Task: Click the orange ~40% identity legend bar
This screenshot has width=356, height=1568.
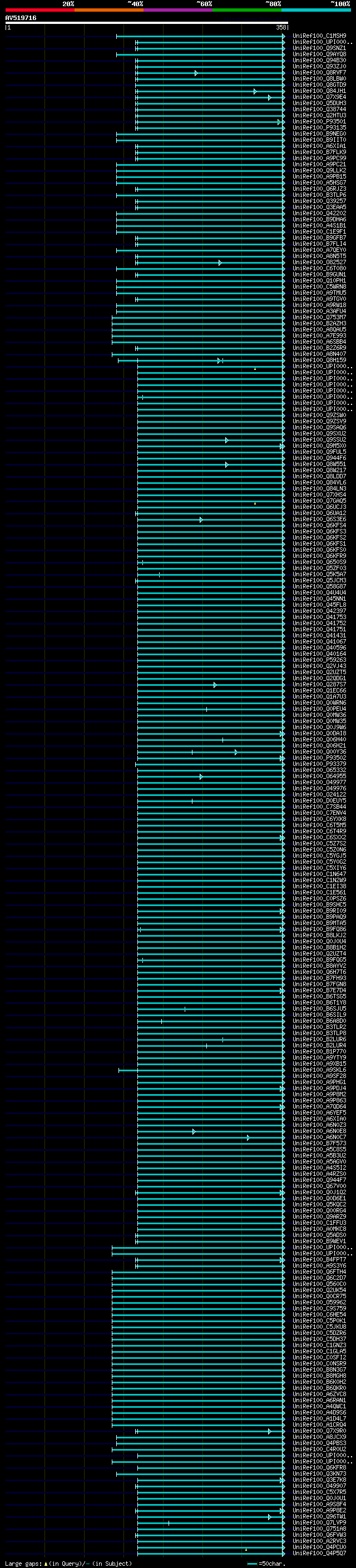Action: (x=109, y=10)
